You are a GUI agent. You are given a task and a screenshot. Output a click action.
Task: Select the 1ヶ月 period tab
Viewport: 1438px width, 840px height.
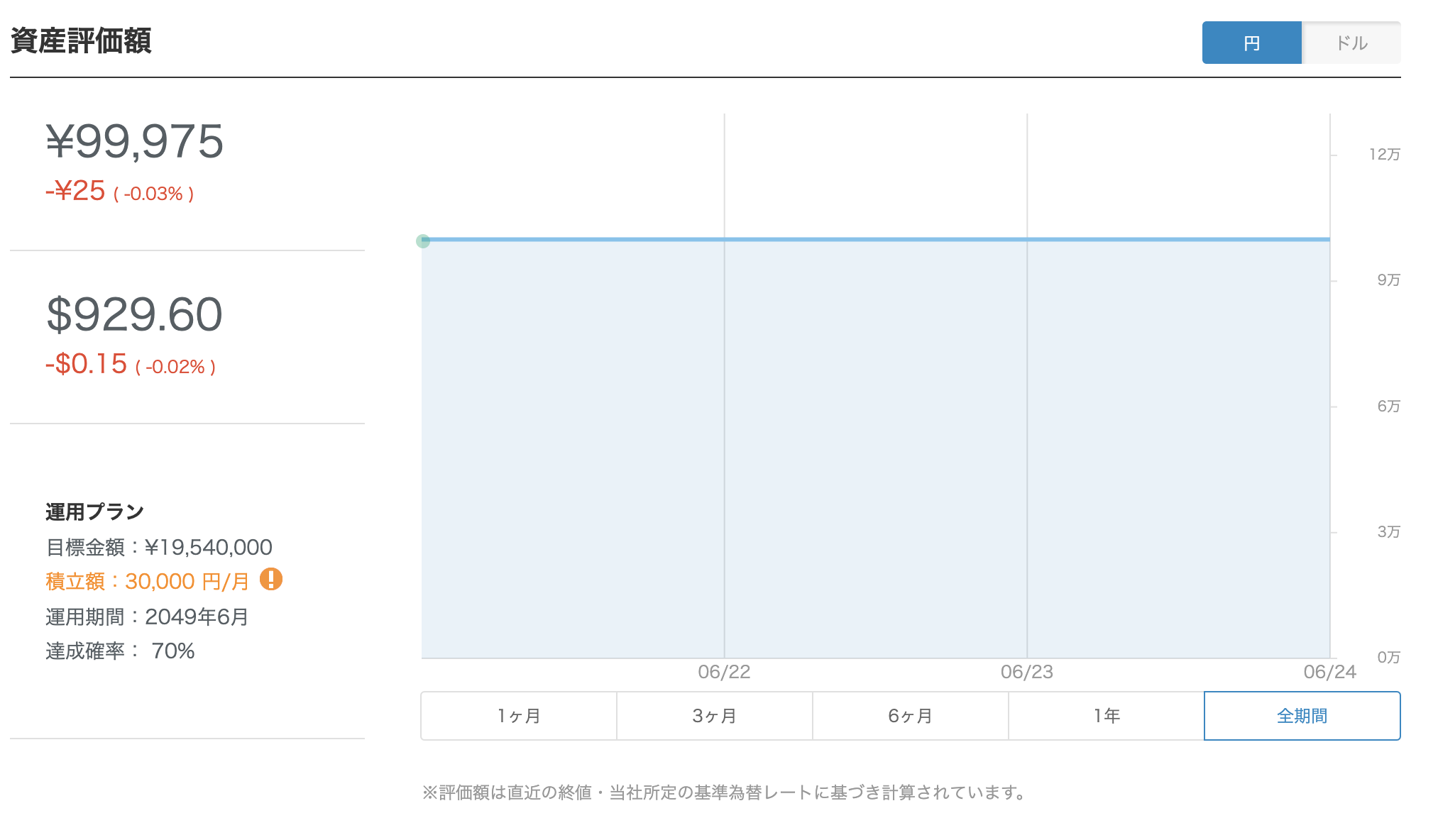519,716
